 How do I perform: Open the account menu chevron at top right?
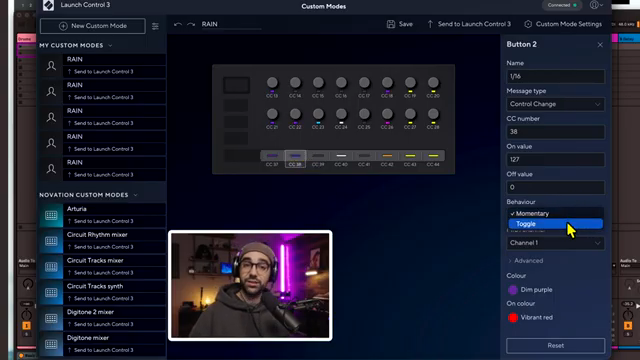(602, 5)
